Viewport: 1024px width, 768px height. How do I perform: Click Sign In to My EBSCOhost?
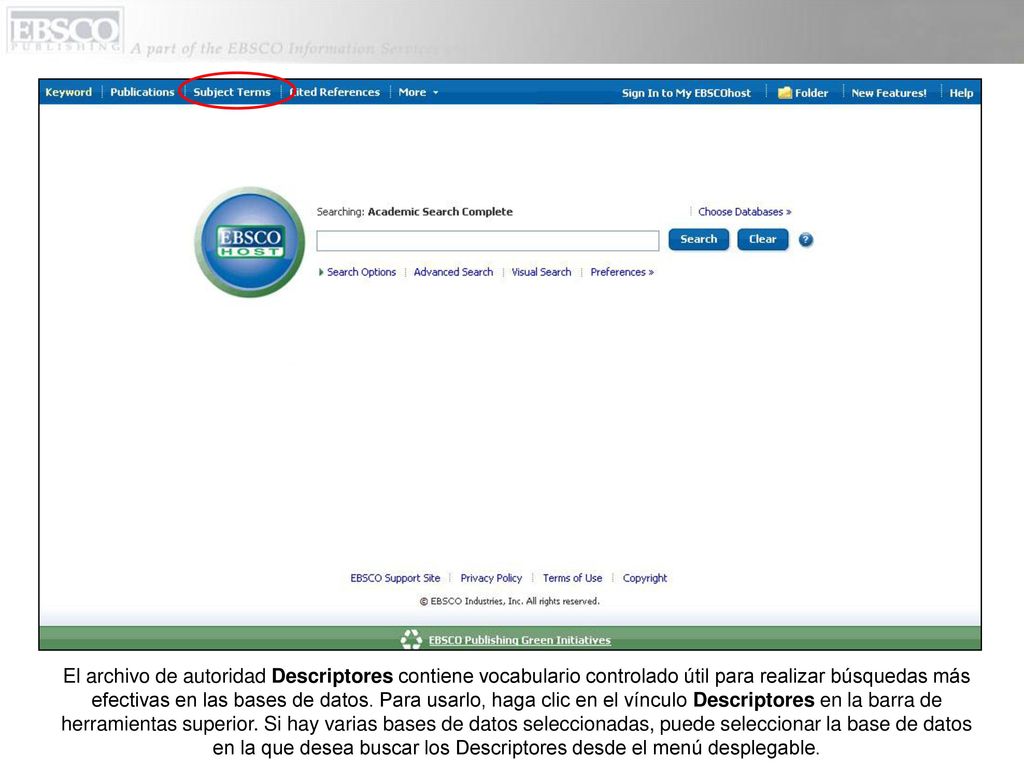[686, 93]
